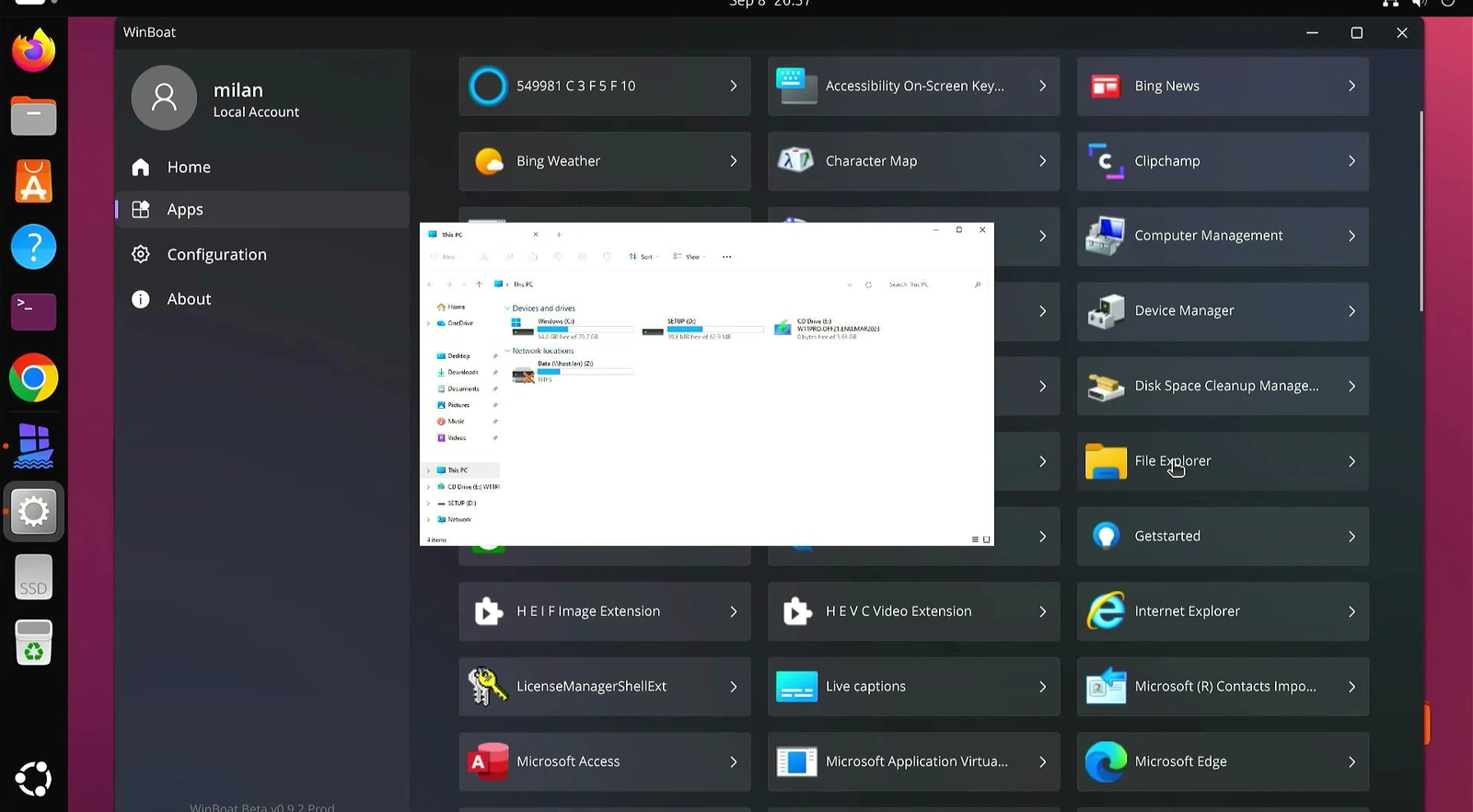Open Disk Space Cleanup Manager
The width and height of the screenshot is (1473, 812).
click(1223, 386)
